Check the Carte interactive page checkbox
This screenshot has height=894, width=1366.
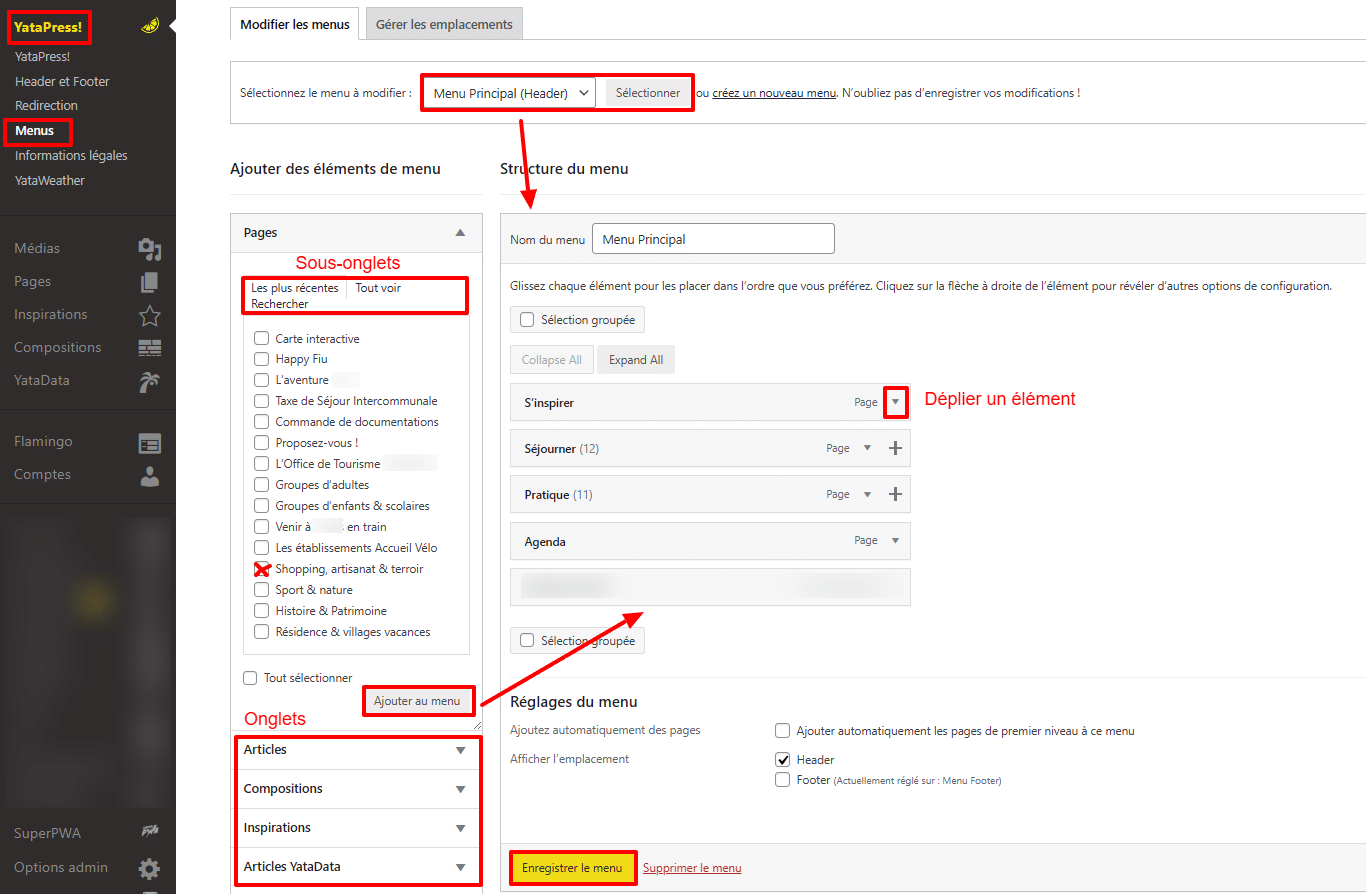pos(261,339)
